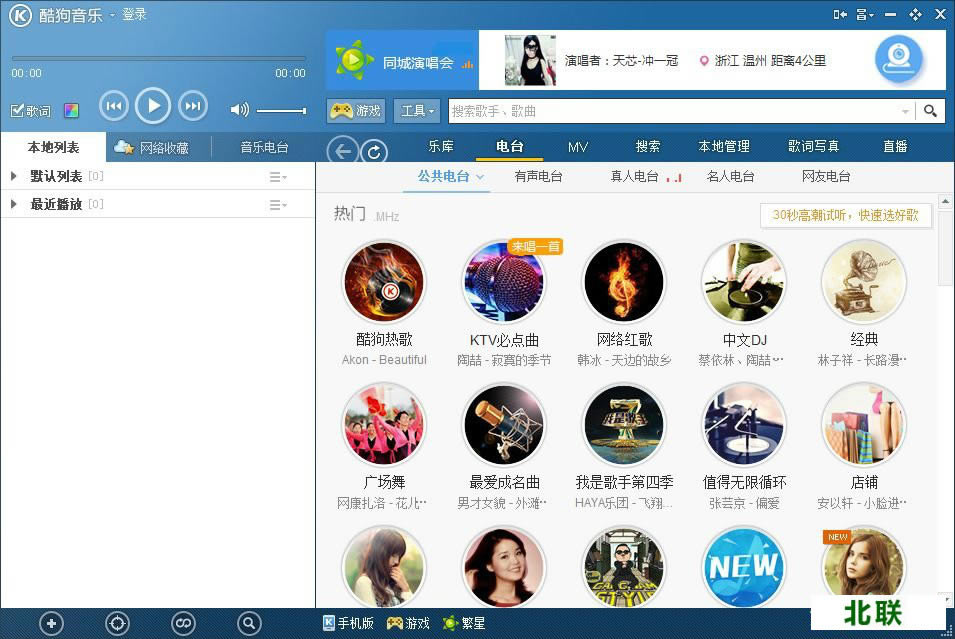This screenshot has height=639, width=955.
Task: Switch to the MV tab
Action: (x=578, y=147)
